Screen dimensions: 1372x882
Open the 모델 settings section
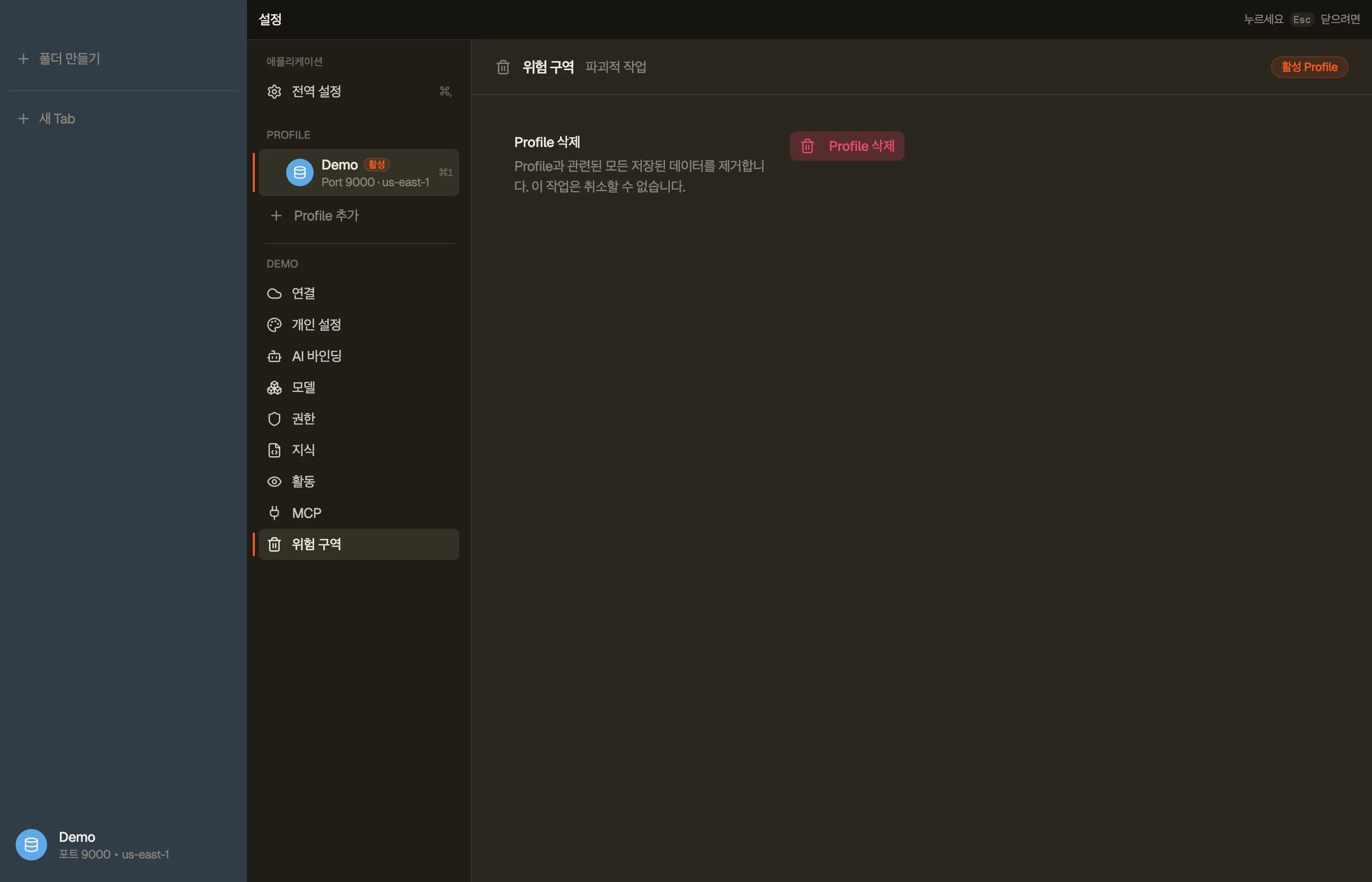pos(359,388)
